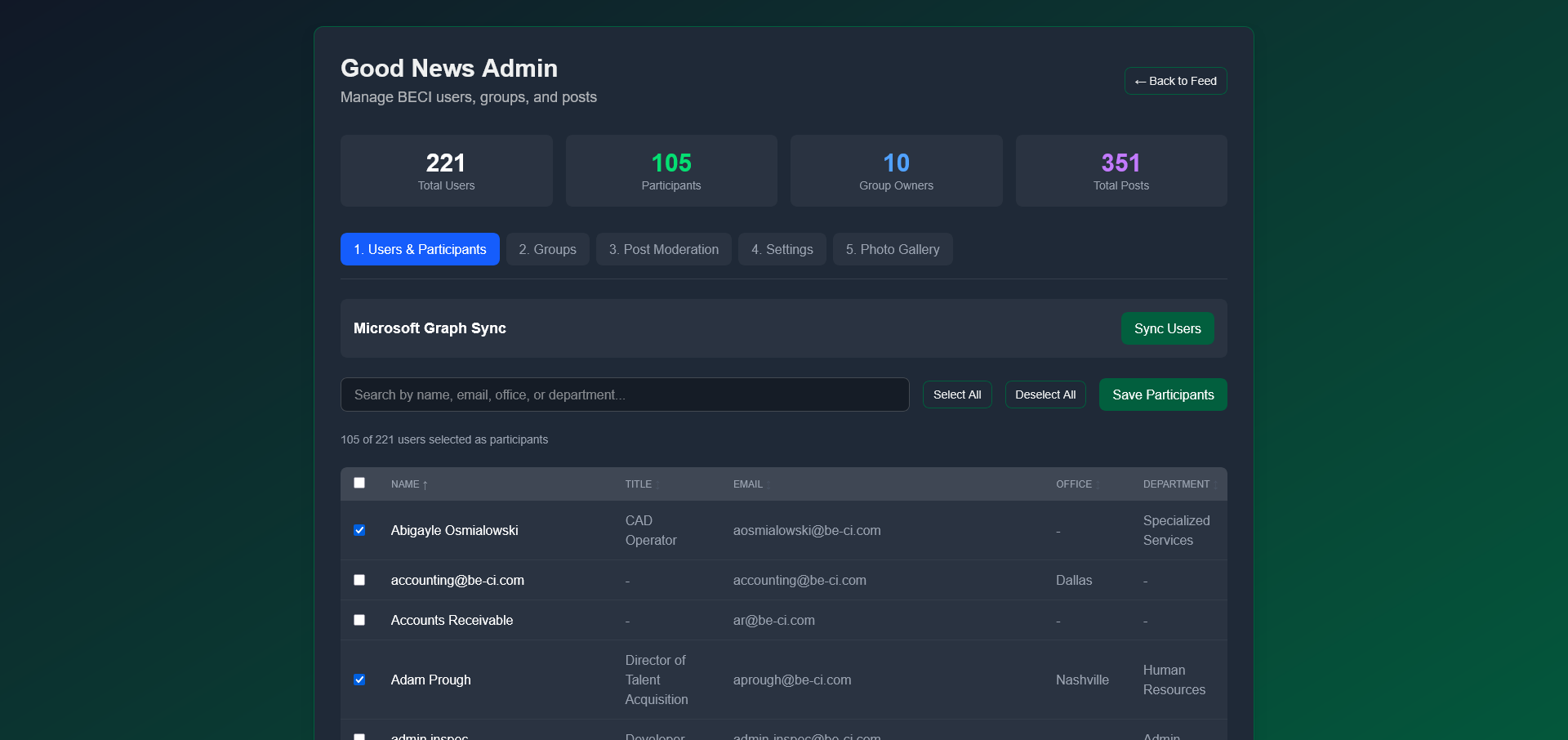
Task: Open the Users & Participants tab
Action: [420, 249]
